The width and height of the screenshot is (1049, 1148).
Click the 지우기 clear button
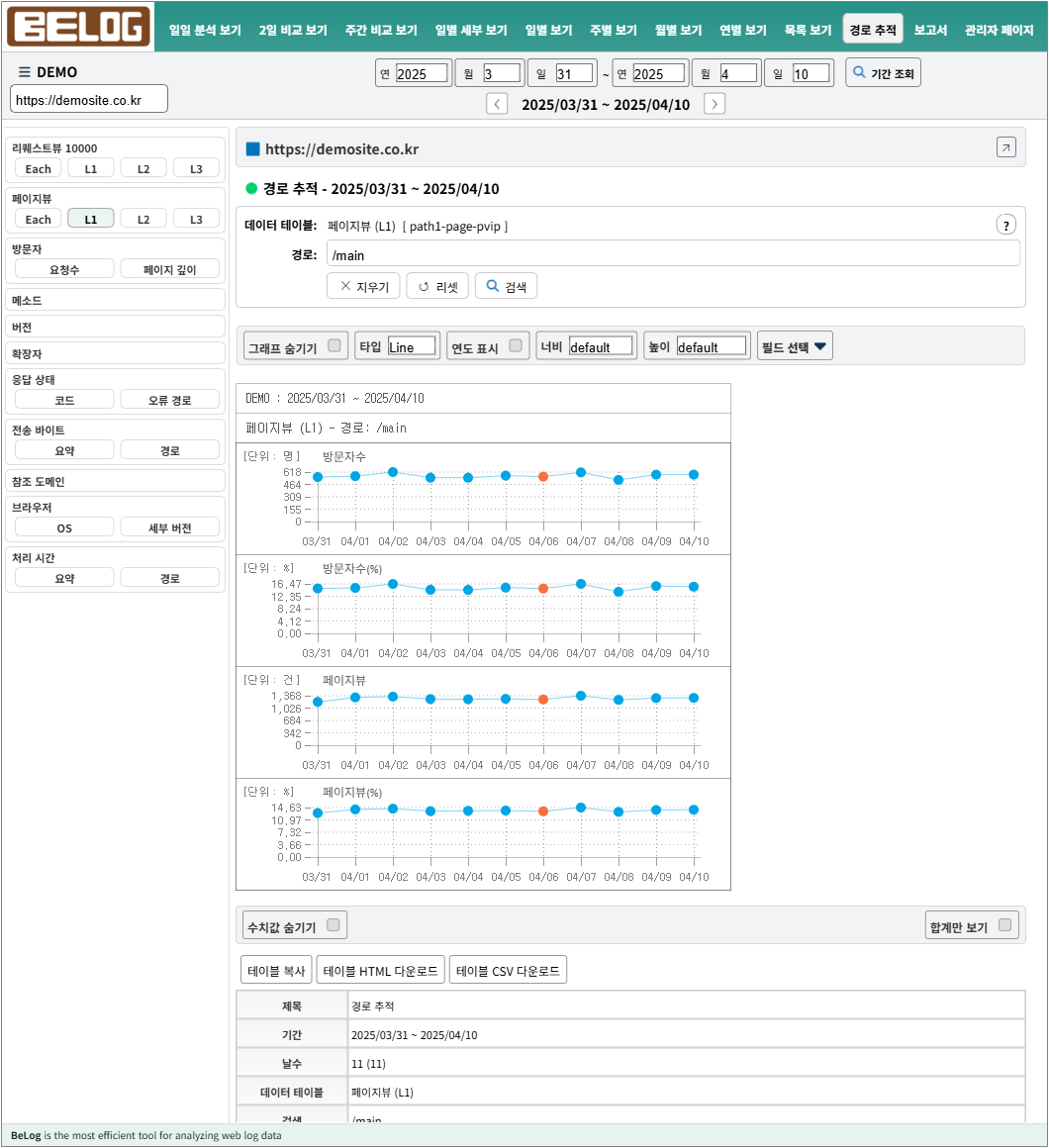[x=363, y=286]
